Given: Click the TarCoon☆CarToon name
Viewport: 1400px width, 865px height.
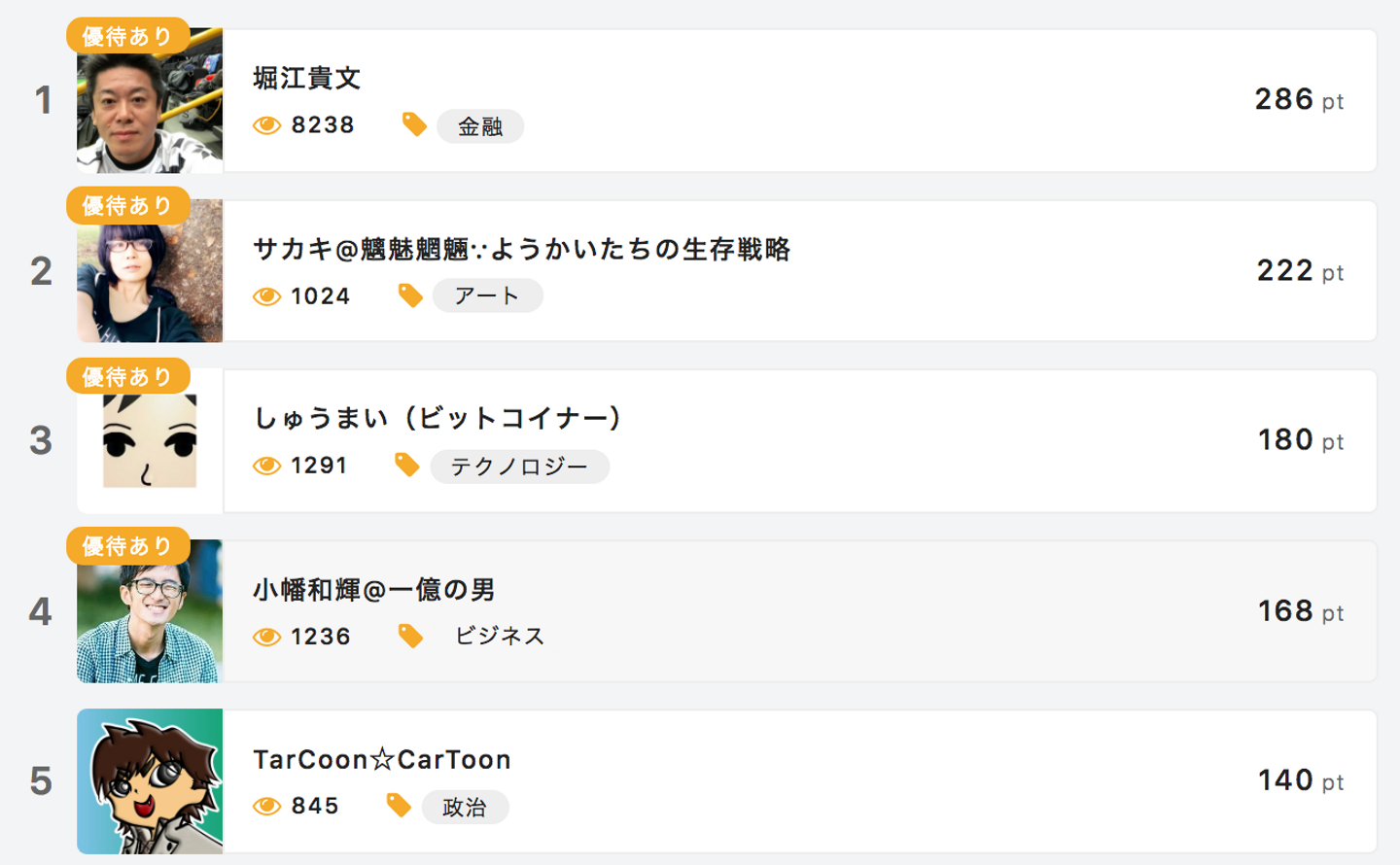Looking at the screenshot, I should coord(382,759).
